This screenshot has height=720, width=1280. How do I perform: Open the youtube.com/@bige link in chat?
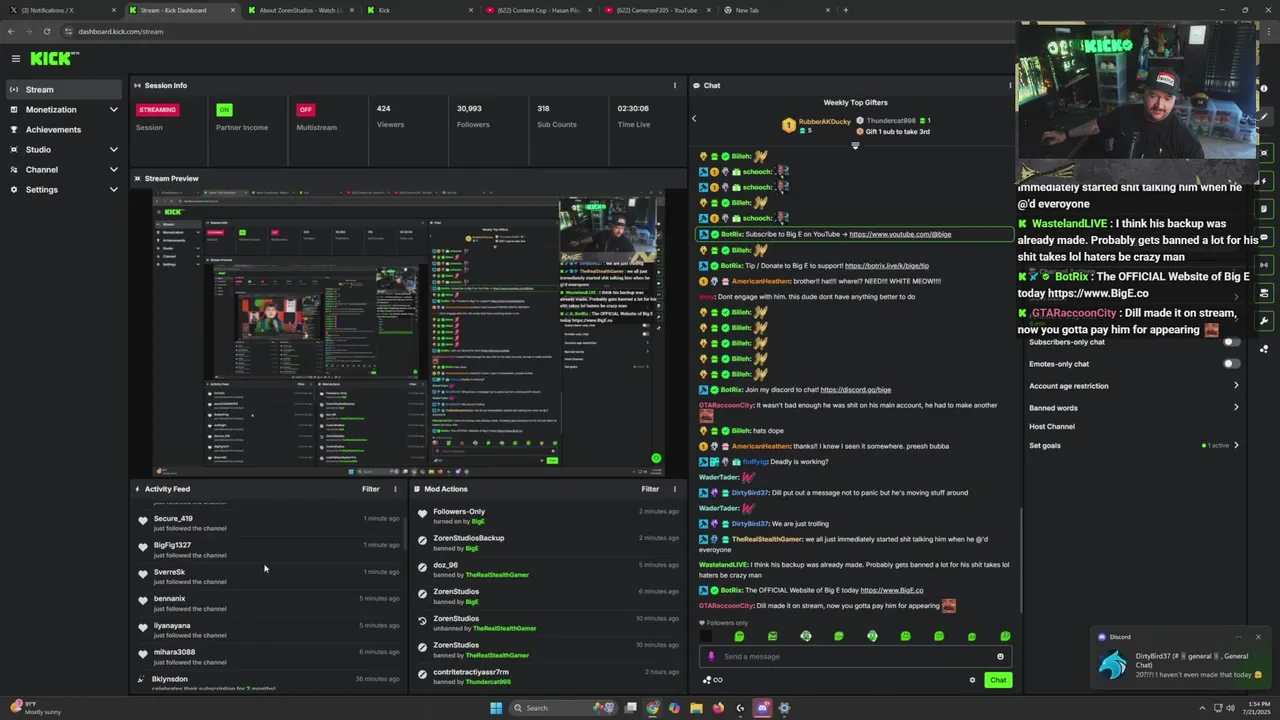tap(900, 234)
